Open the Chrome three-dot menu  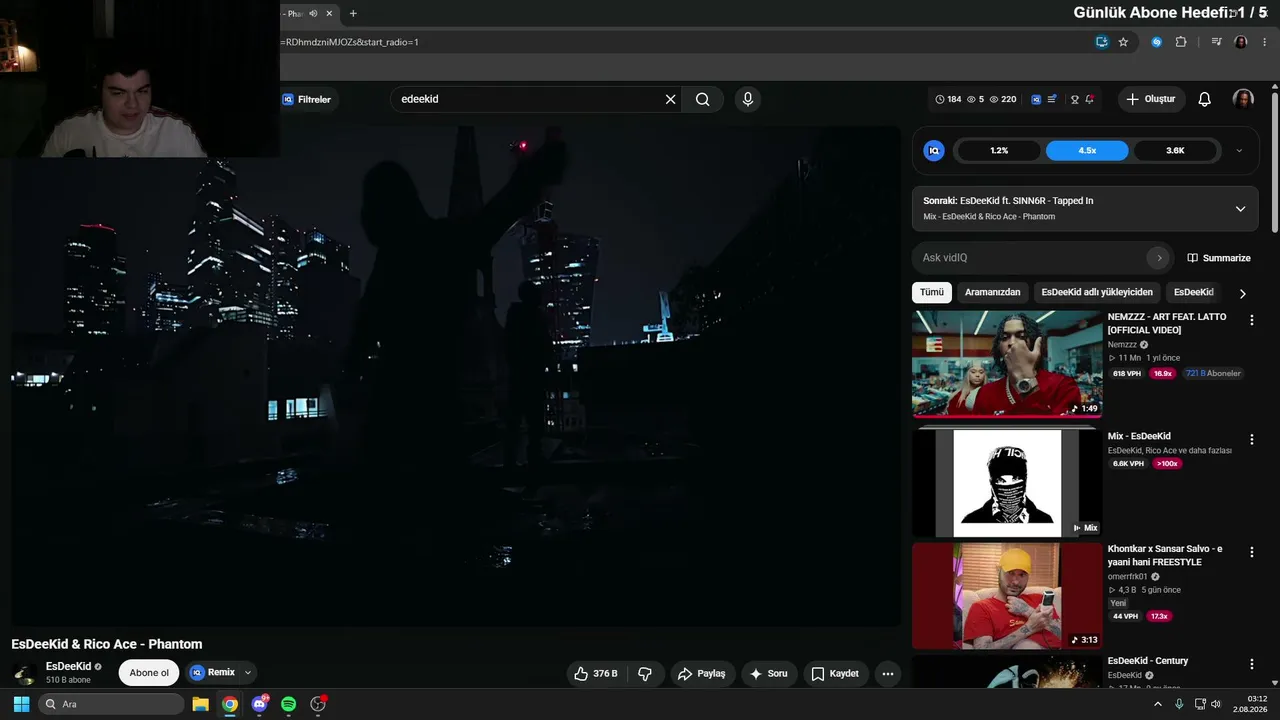pyautogui.click(x=1265, y=42)
